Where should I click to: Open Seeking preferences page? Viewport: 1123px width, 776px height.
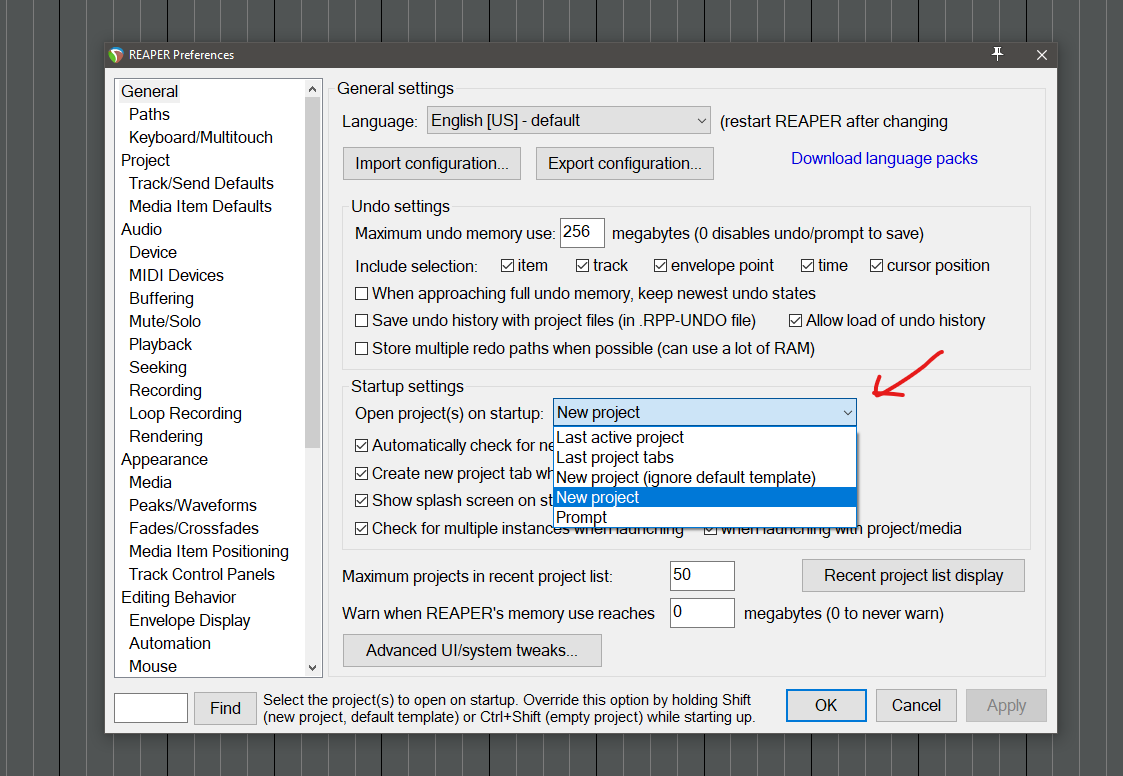[158, 368]
